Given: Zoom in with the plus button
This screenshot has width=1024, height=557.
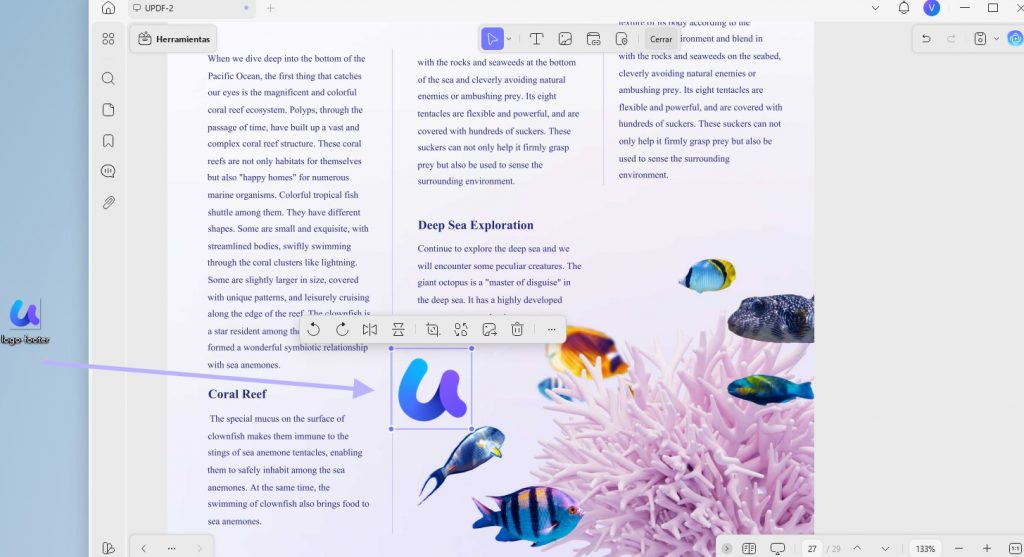Looking at the screenshot, I should 987,549.
